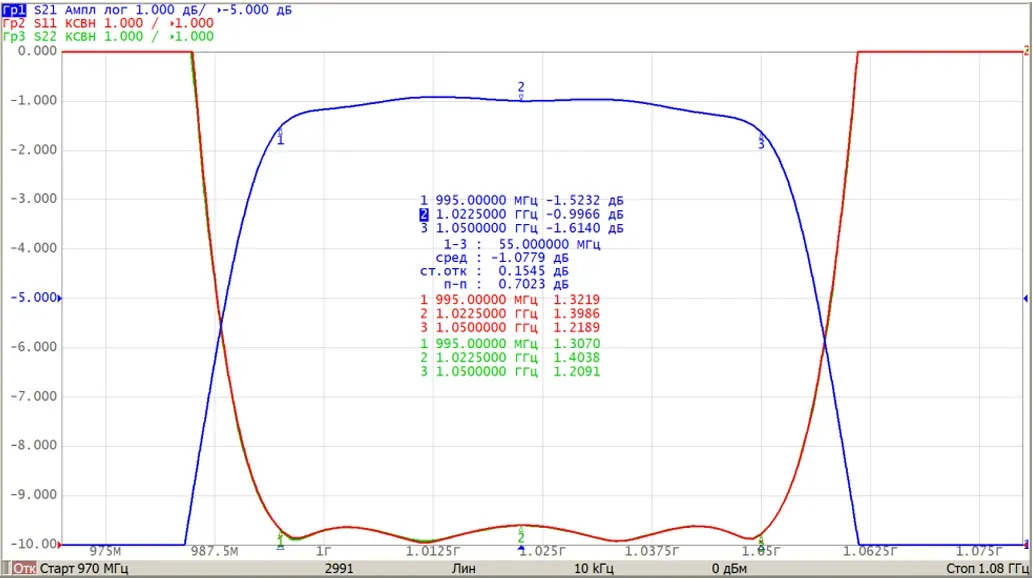Edit the 0 дБм output power field
1033x579 pixels.
tap(729, 568)
